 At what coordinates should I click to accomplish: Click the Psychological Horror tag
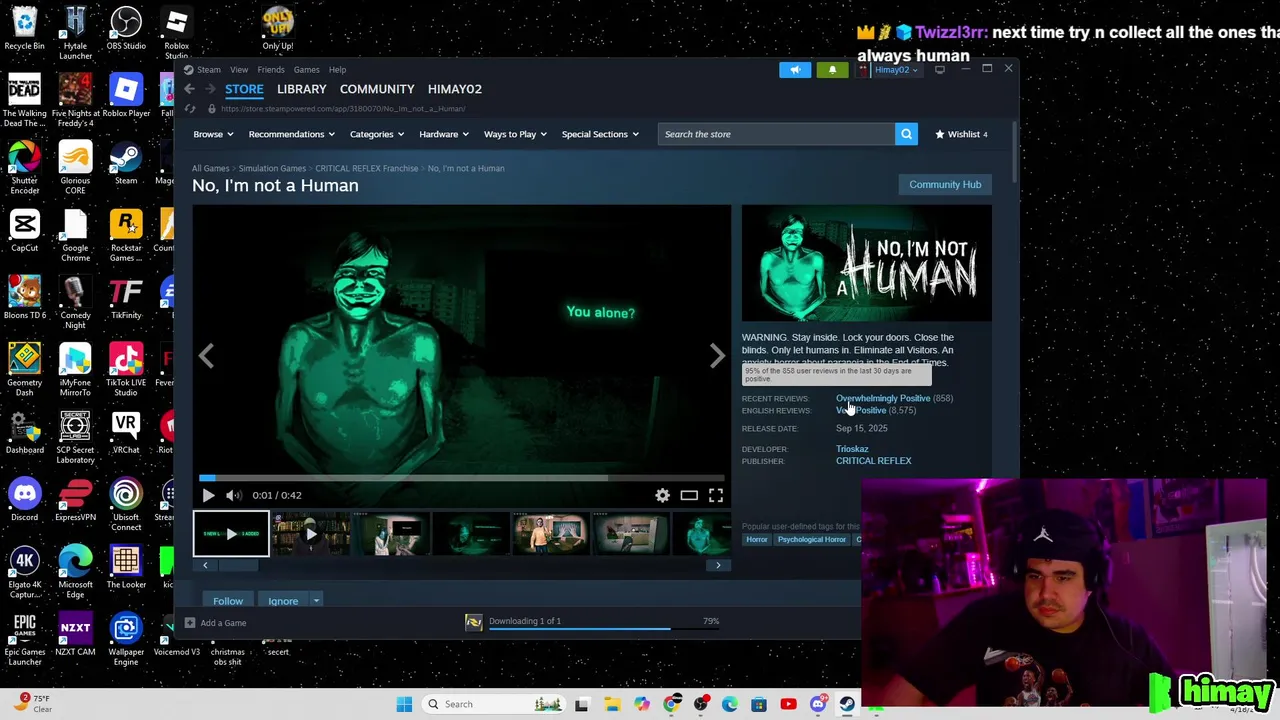click(x=812, y=540)
